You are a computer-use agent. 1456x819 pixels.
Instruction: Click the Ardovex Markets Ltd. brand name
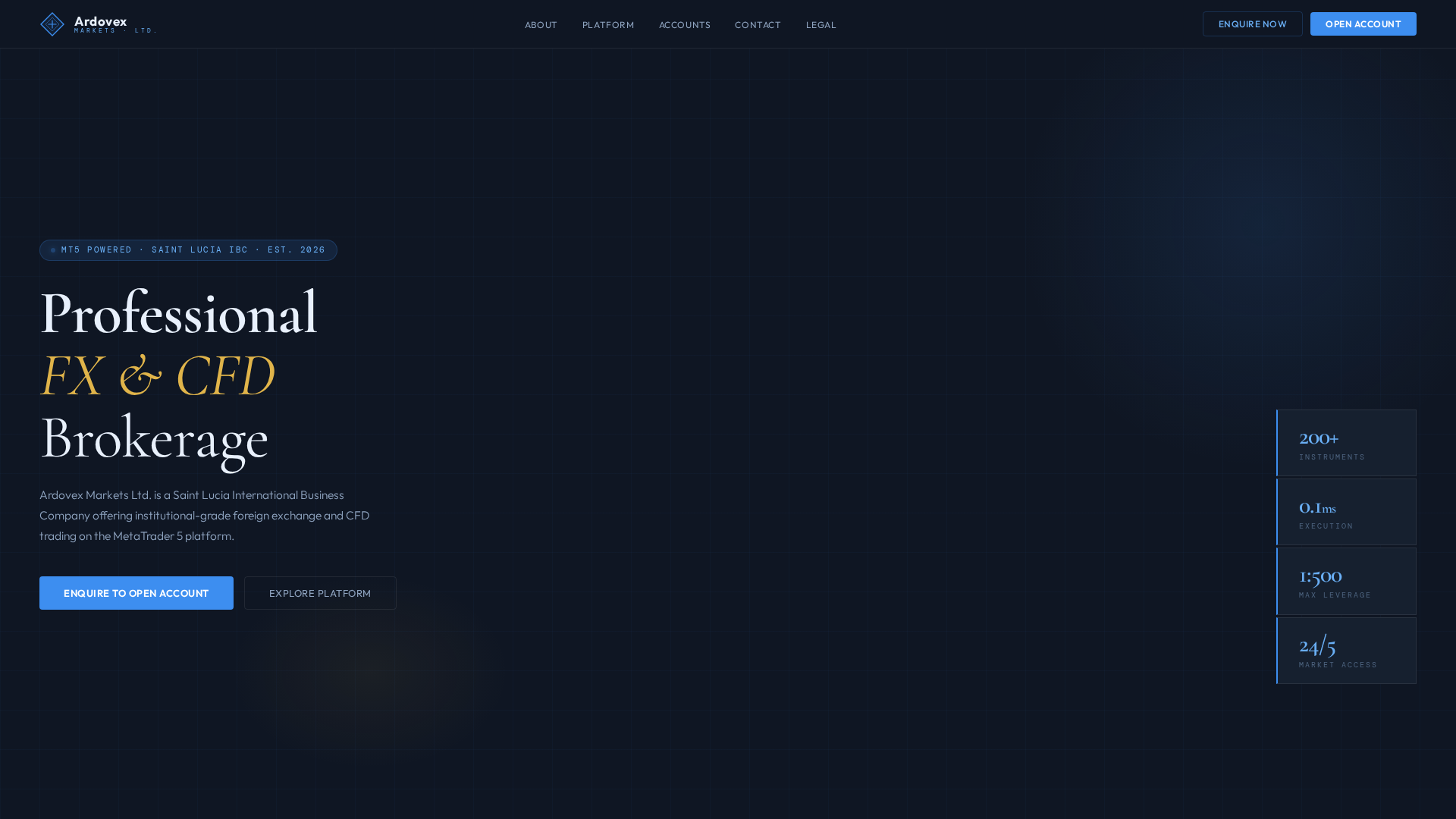point(115,24)
